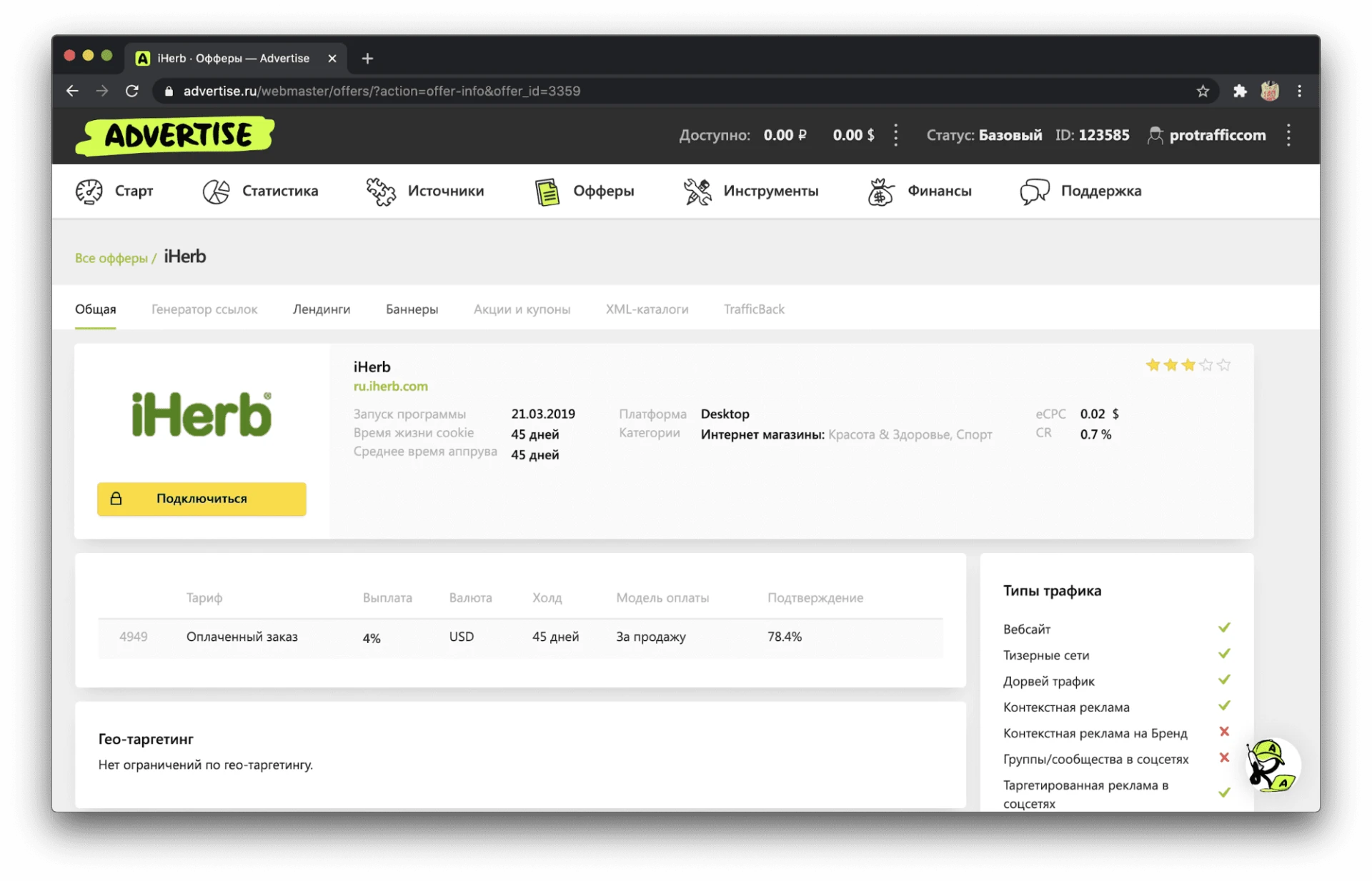Click the Инструменты tools icon

(x=697, y=191)
